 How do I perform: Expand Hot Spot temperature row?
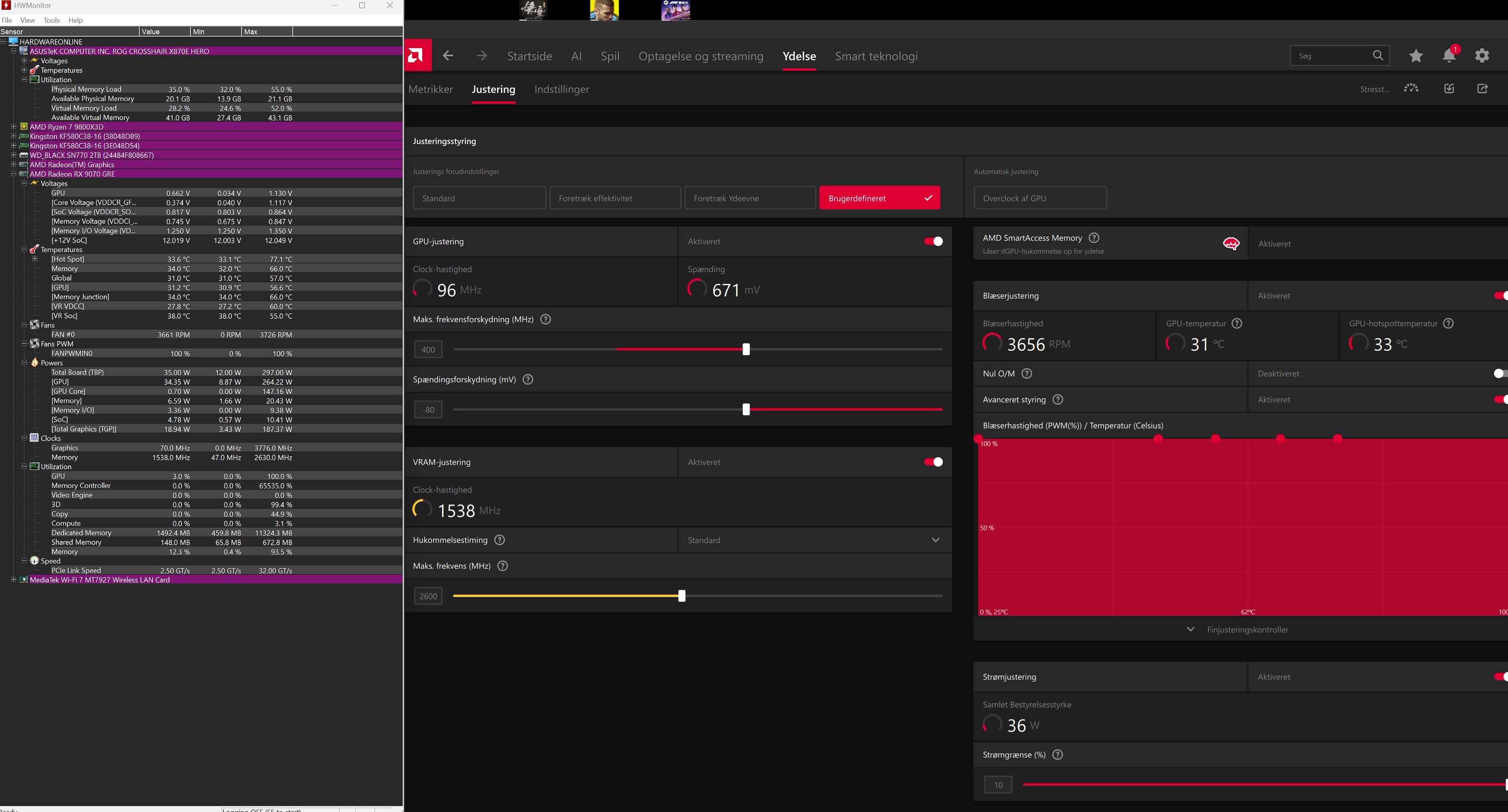pyautogui.click(x=35, y=259)
